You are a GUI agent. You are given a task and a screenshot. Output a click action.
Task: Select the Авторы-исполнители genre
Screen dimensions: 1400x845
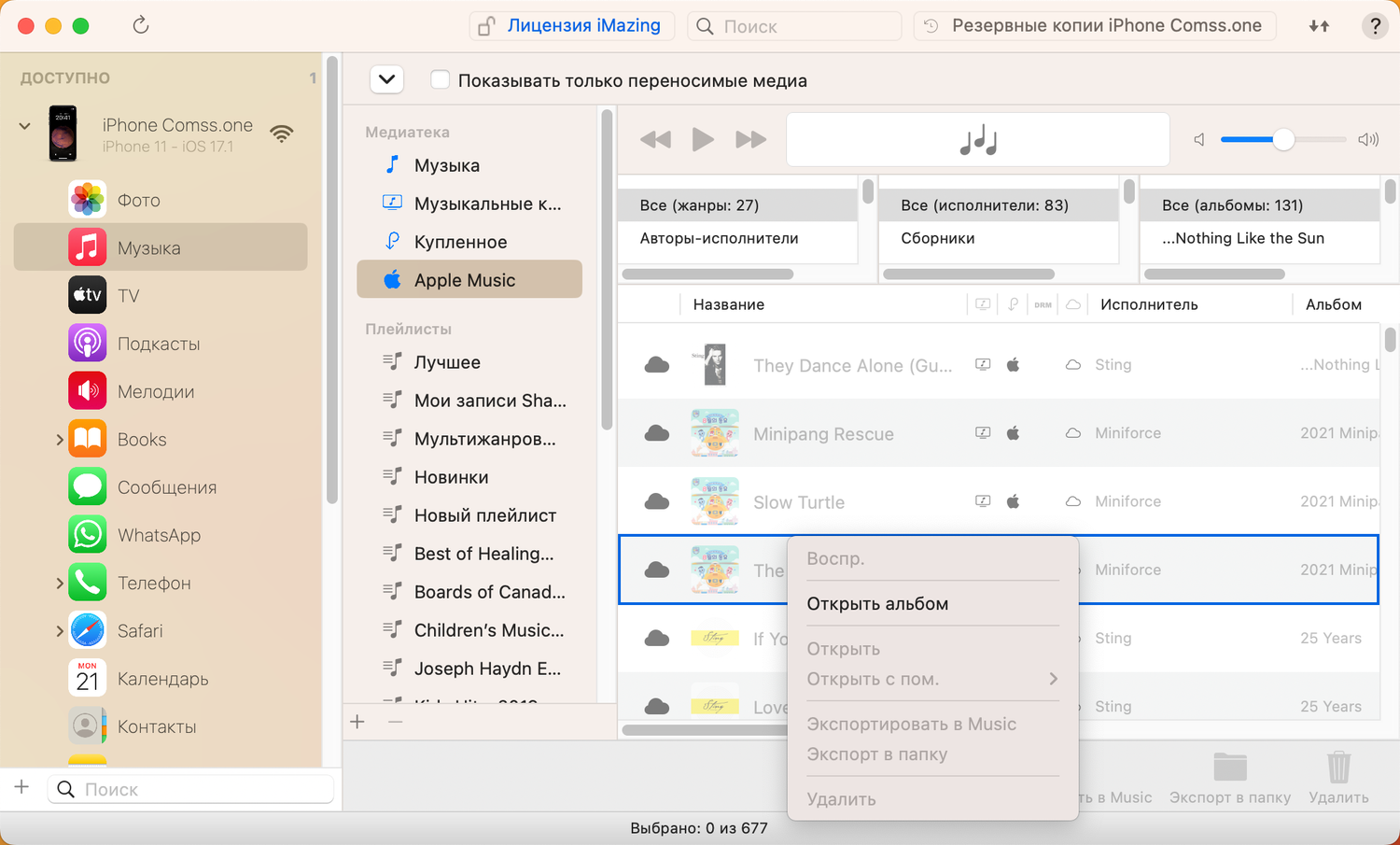pyautogui.click(x=737, y=238)
